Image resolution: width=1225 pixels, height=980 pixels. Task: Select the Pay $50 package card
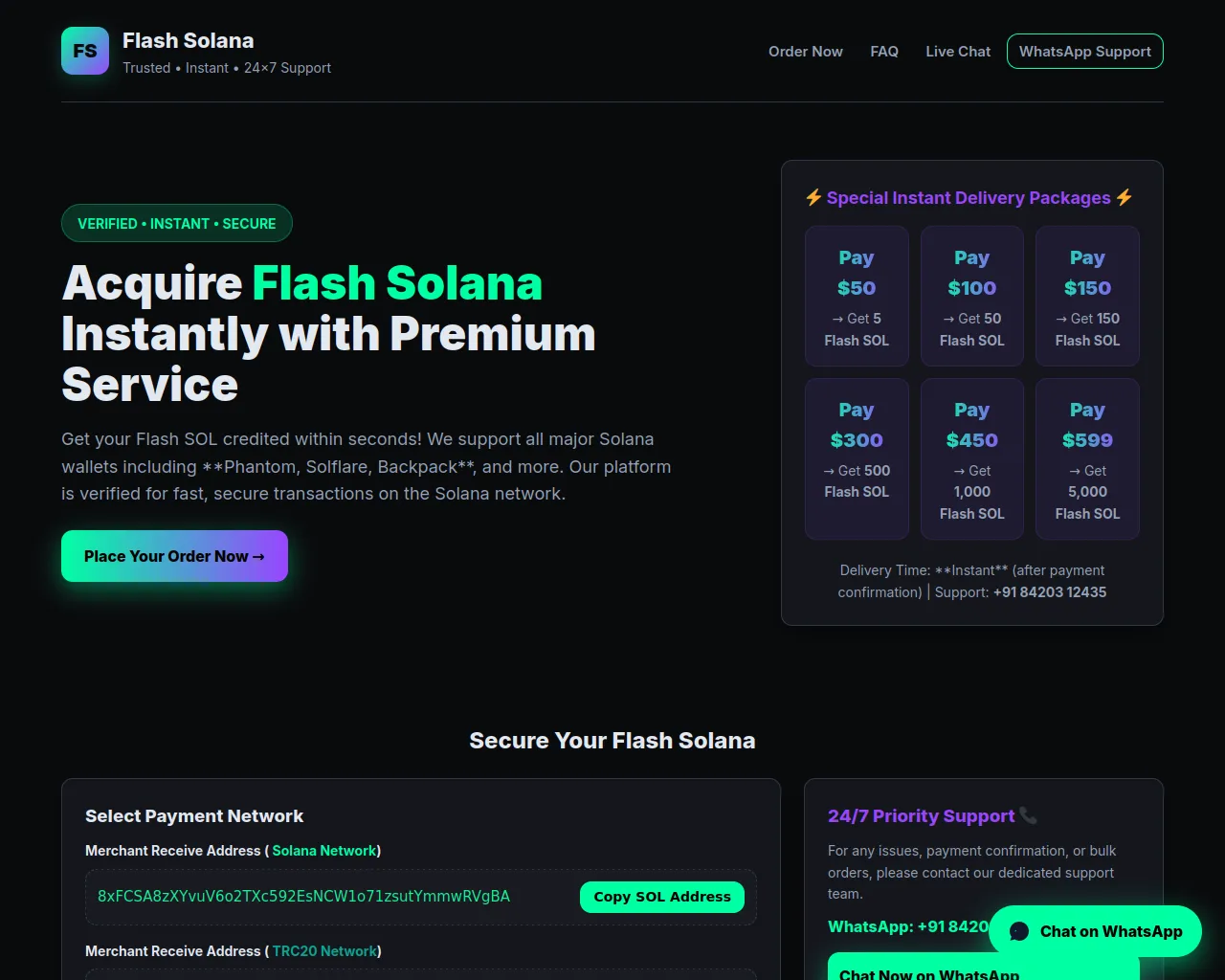(x=857, y=297)
